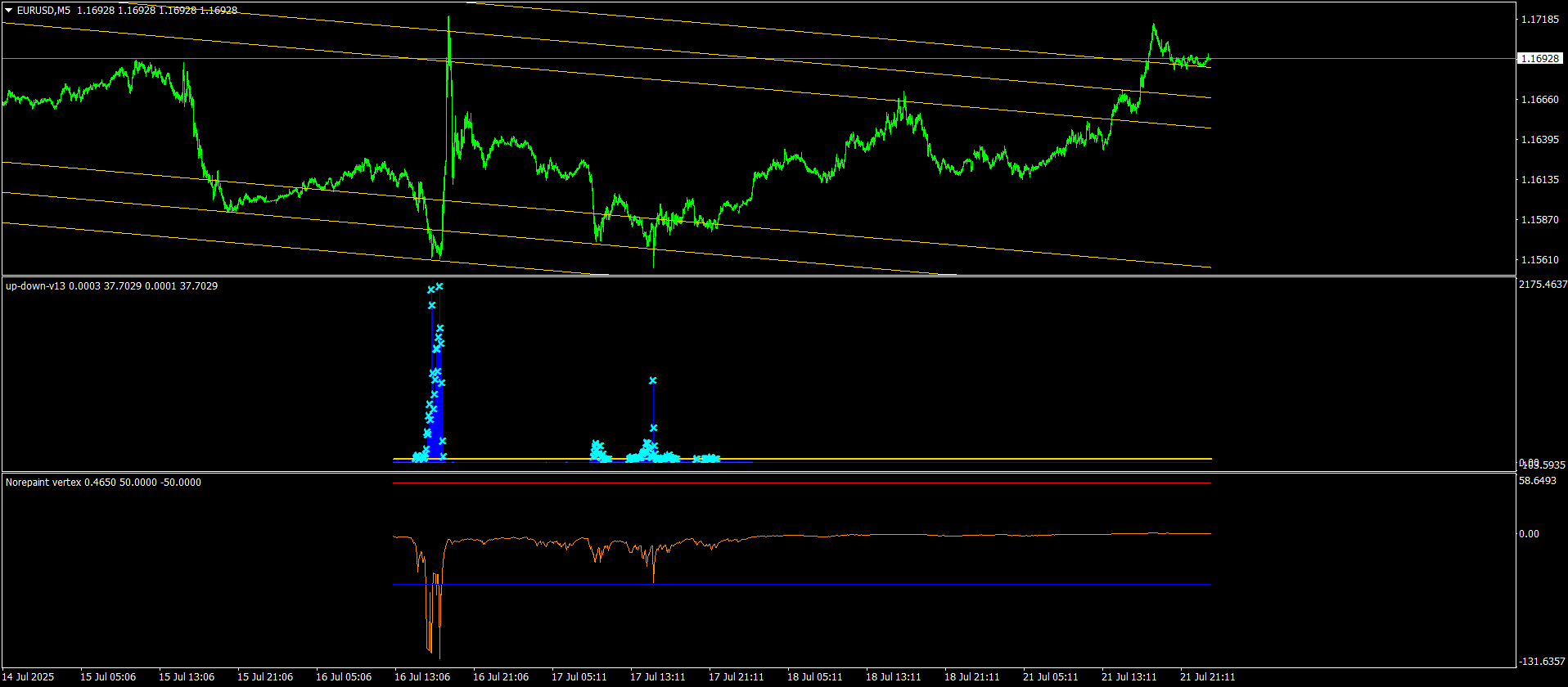Click the 0.00 oscillator scale label
1568x687 pixels.
[1529, 534]
